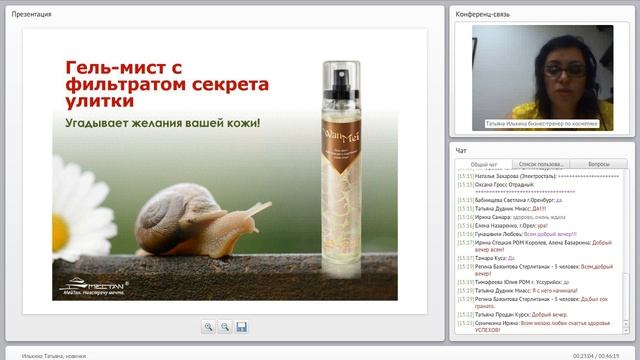This screenshot has width=640, height=360.
Task: Select Регина Баязитова message 'Всем добрый вечер!'
Action: pos(535,270)
